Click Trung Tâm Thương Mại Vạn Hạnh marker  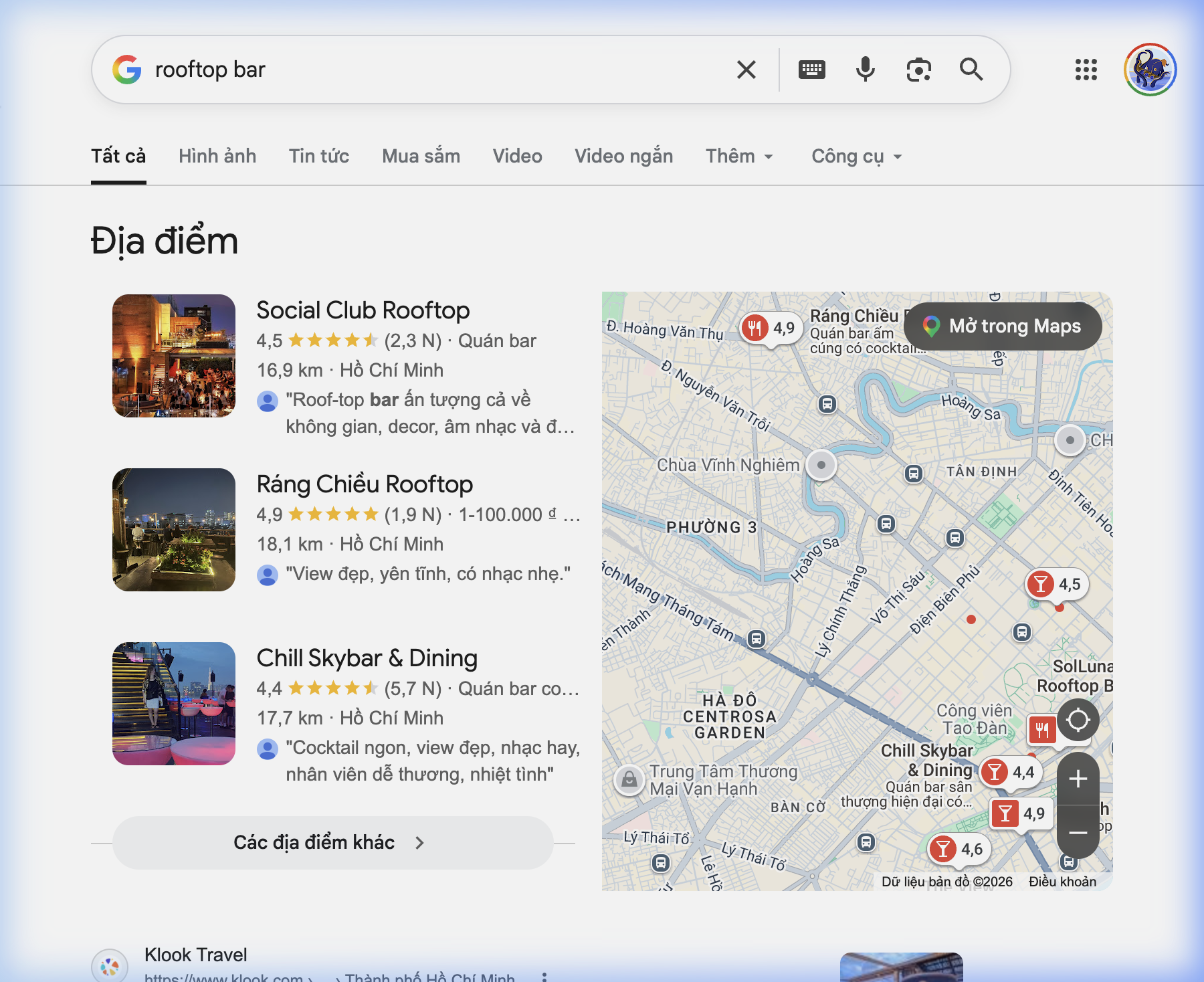629,779
